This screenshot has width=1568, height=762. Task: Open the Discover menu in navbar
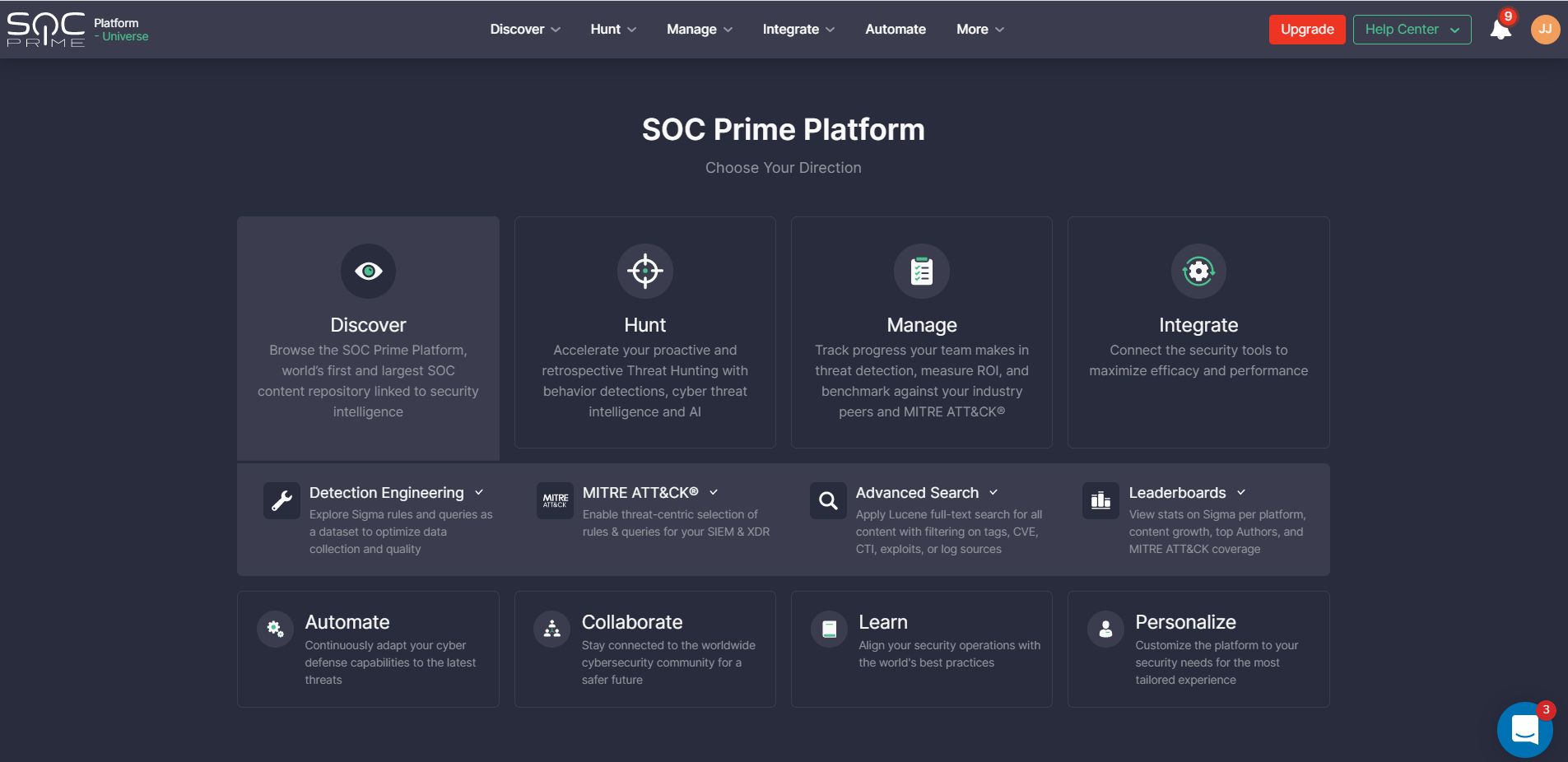pos(525,30)
